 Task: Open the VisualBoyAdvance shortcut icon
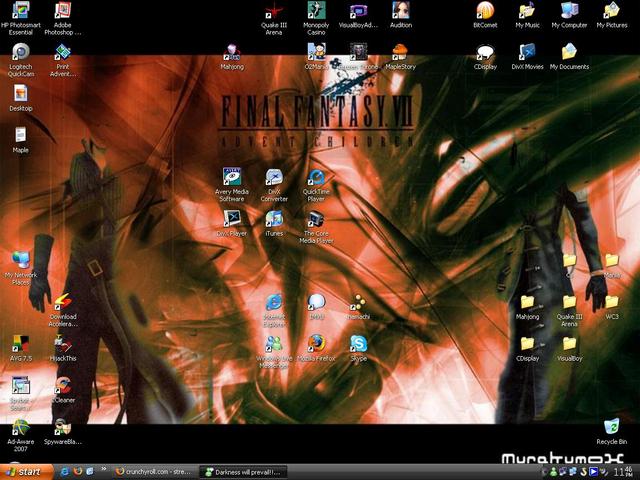(358, 15)
